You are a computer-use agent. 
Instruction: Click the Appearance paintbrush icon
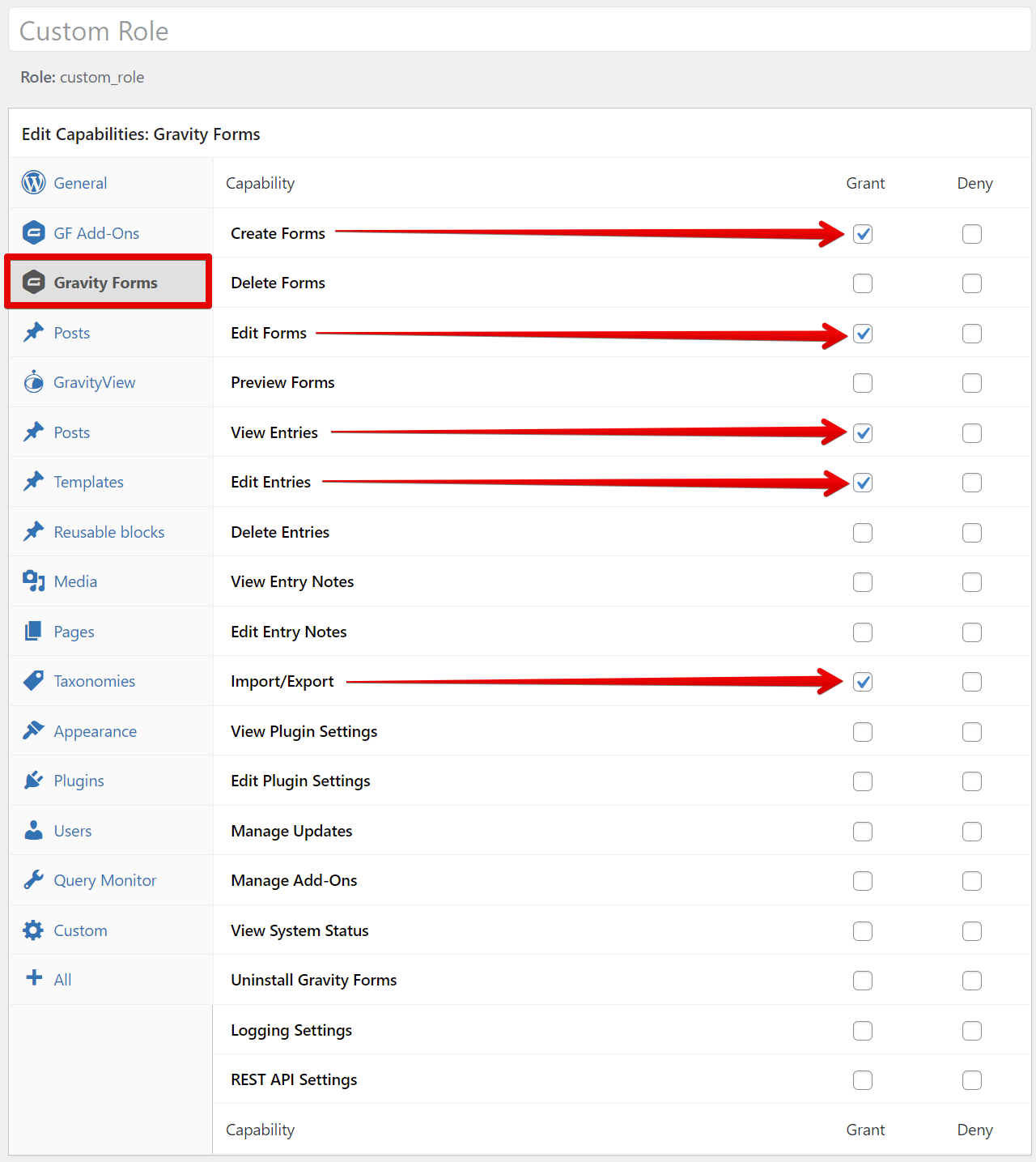tap(33, 731)
